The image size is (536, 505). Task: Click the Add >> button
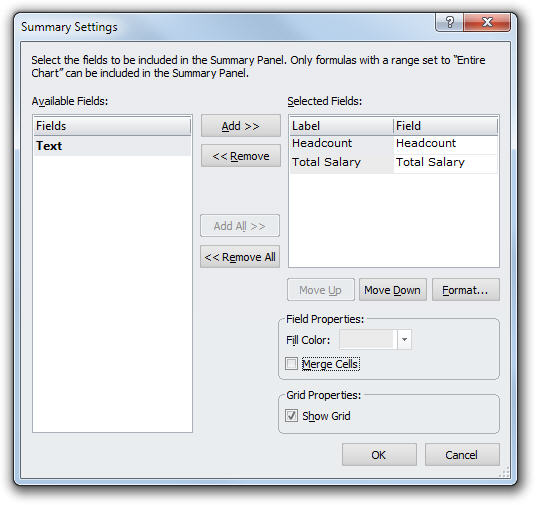241,126
